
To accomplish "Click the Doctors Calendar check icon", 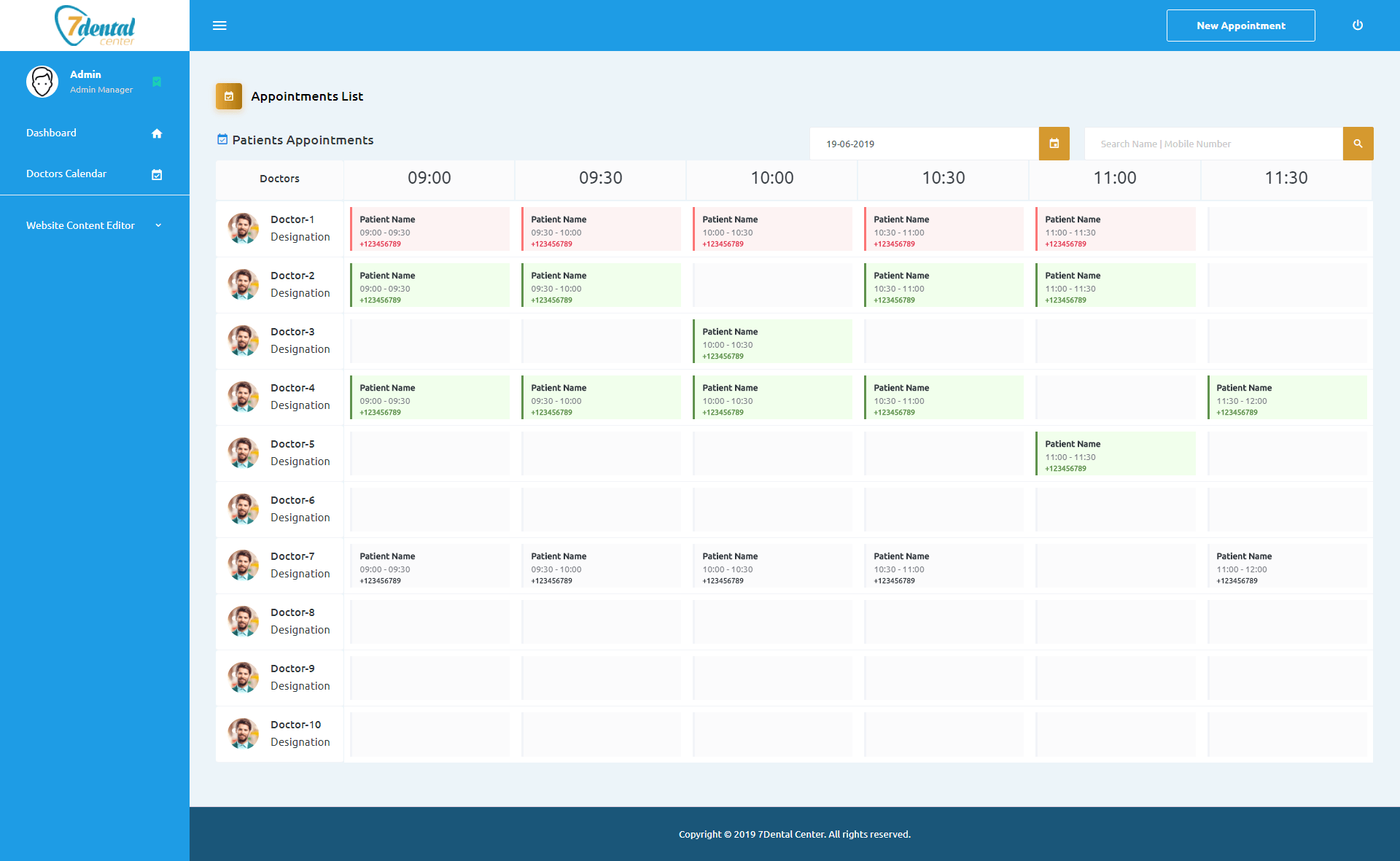I will 157,174.
